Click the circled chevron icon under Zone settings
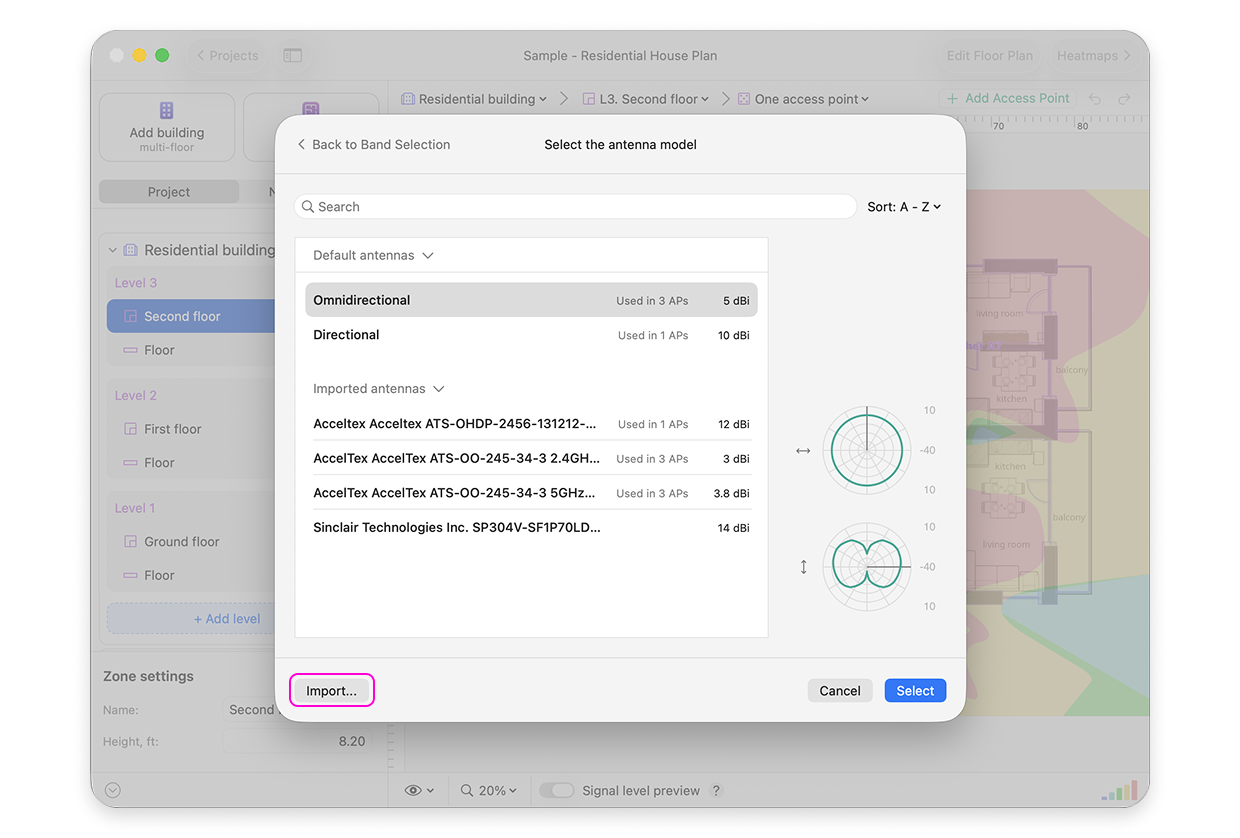Screen dimensions: 1240x838 coord(113,790)
